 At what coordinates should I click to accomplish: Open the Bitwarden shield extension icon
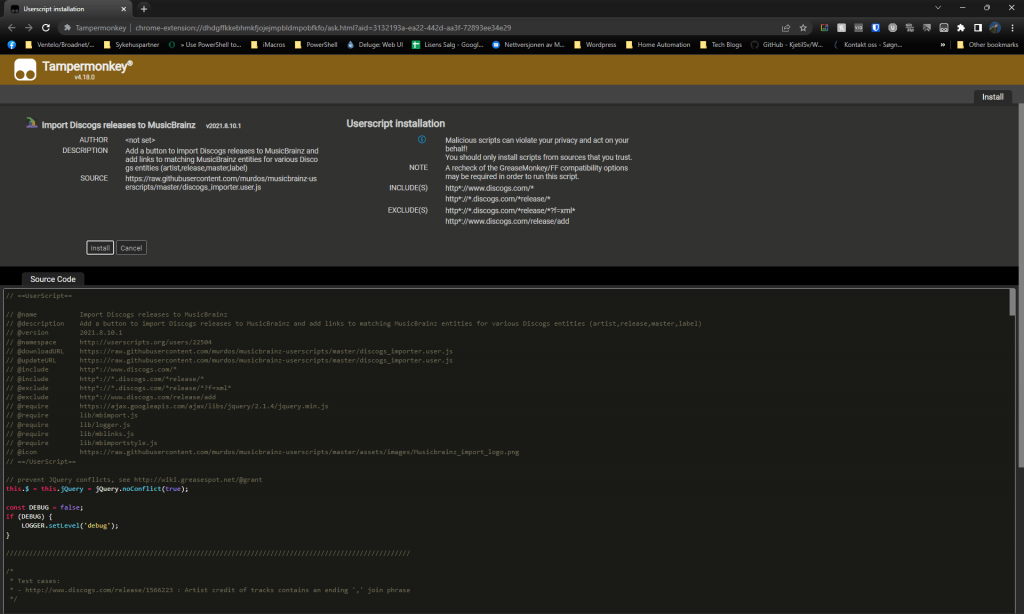[x=876, y=27]
